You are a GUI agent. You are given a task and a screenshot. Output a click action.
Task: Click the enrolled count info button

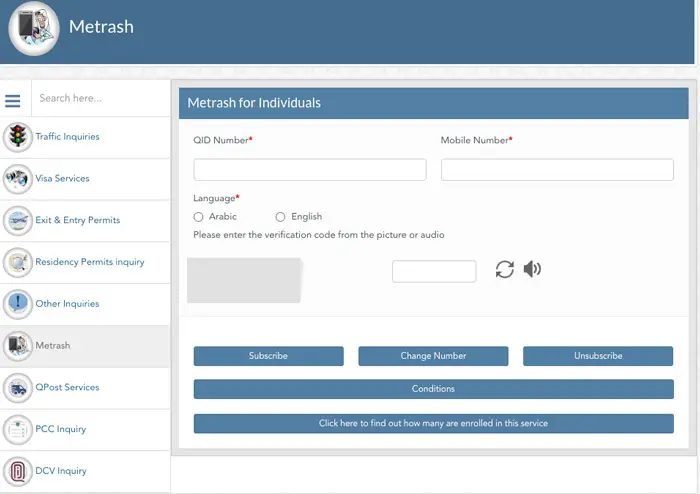(433, 423)
